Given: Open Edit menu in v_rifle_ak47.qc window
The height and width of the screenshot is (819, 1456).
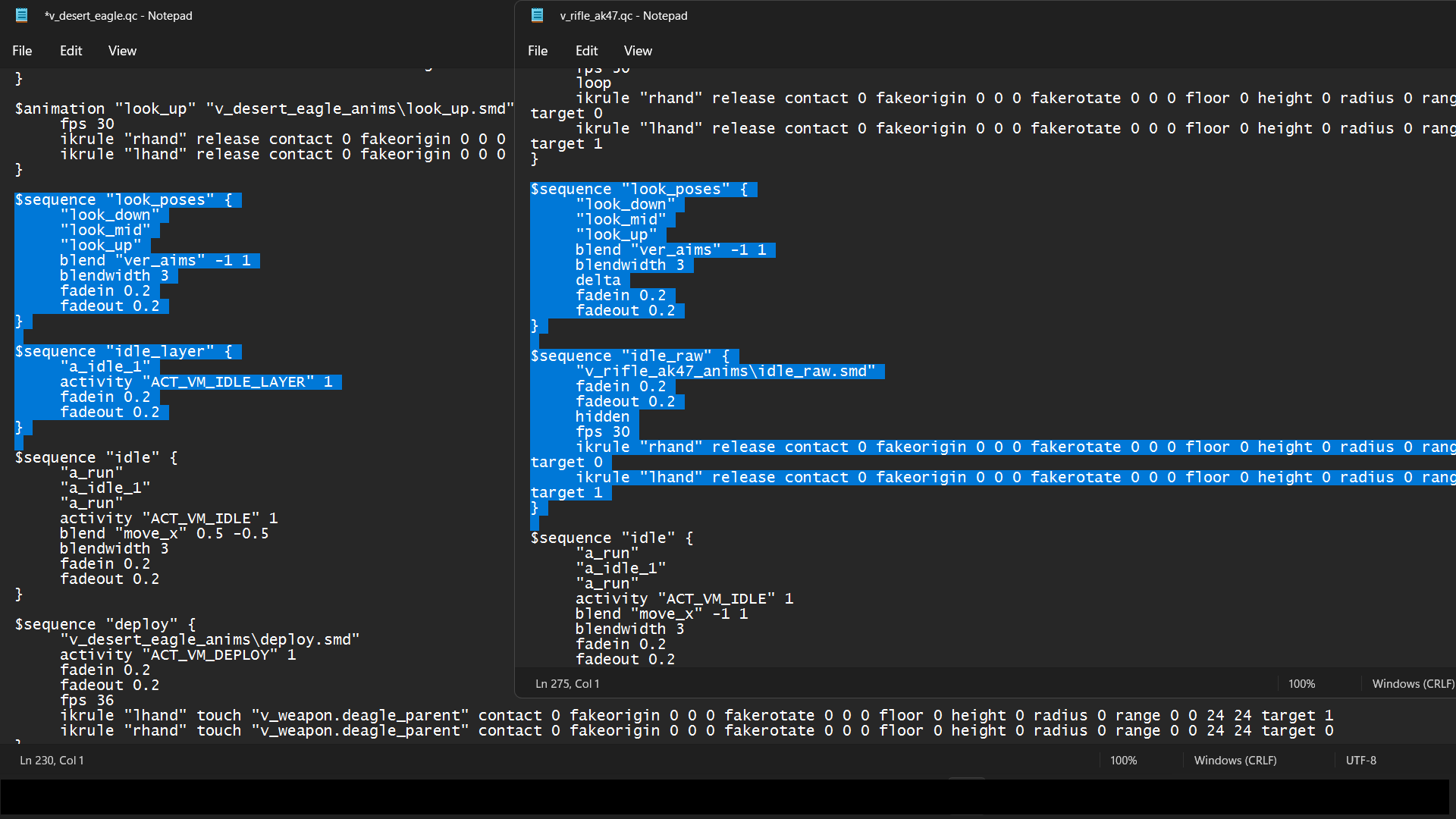Looking at the screenshot, I should click(x=586, y=51).
